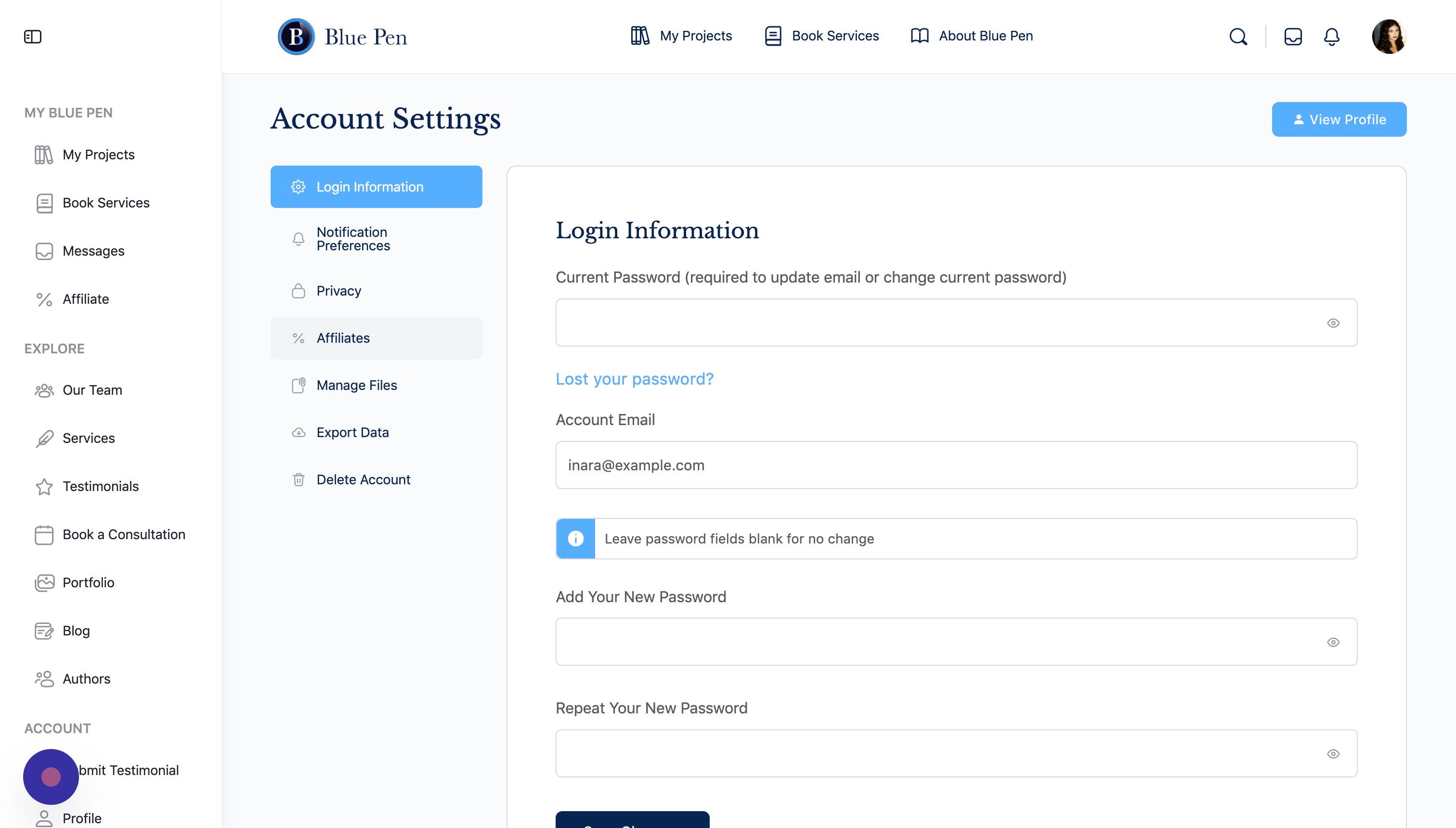Switch to the Privacy settings tab
The image size is (1456, 828).
coord(376,291)
